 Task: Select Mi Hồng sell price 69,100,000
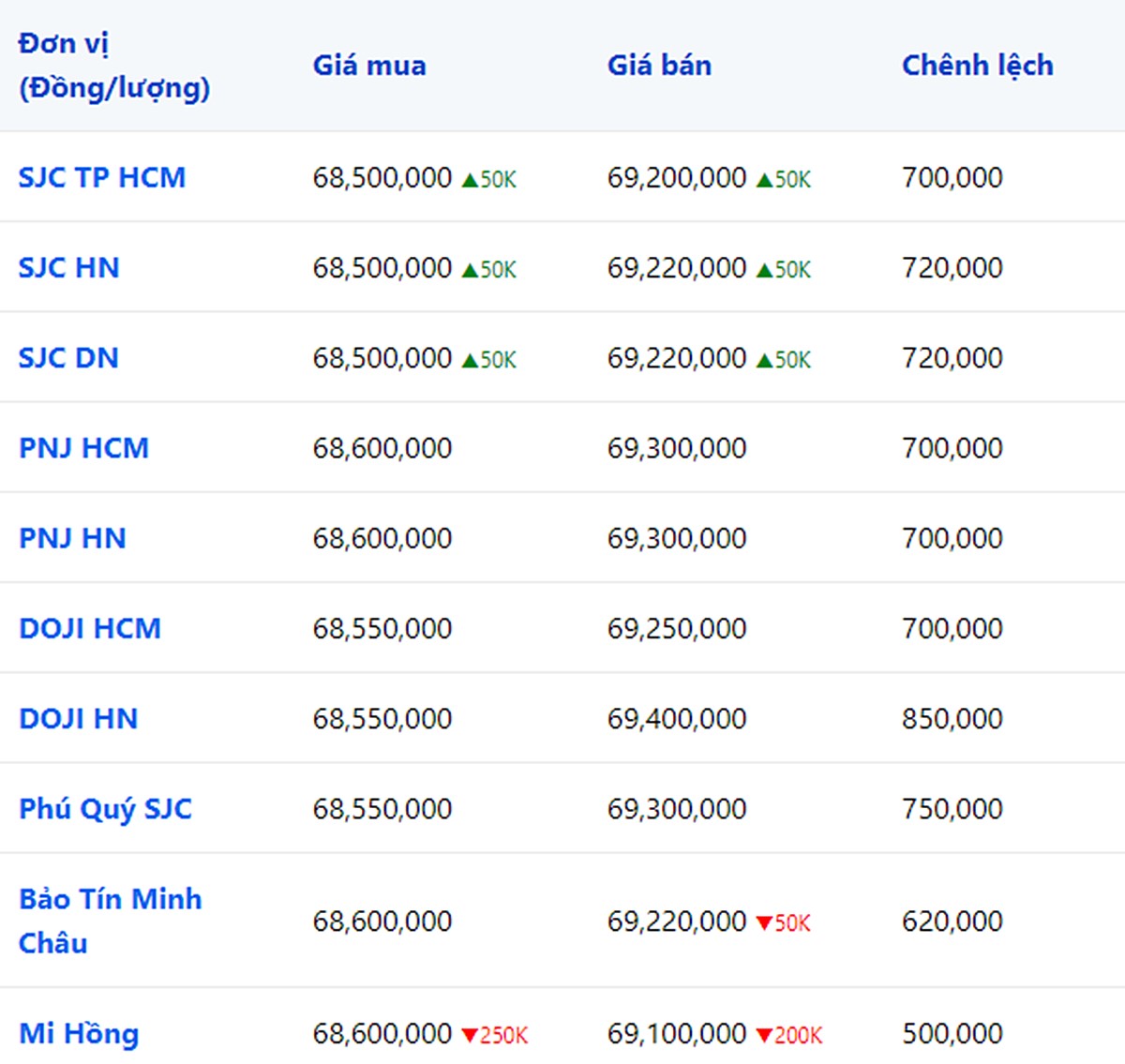point(677,1033)
